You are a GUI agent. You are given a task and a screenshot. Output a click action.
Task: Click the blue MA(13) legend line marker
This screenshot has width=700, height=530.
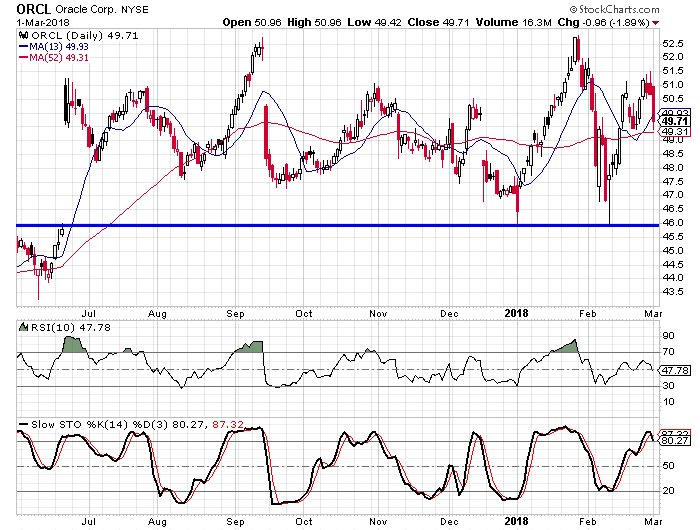[x=24, y=46]
